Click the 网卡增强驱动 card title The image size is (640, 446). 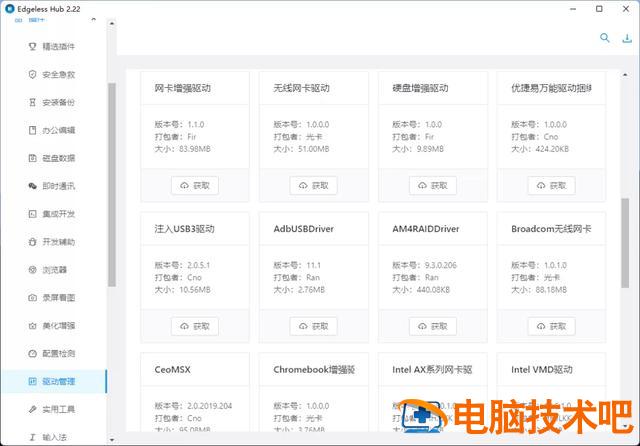[182, 88]
